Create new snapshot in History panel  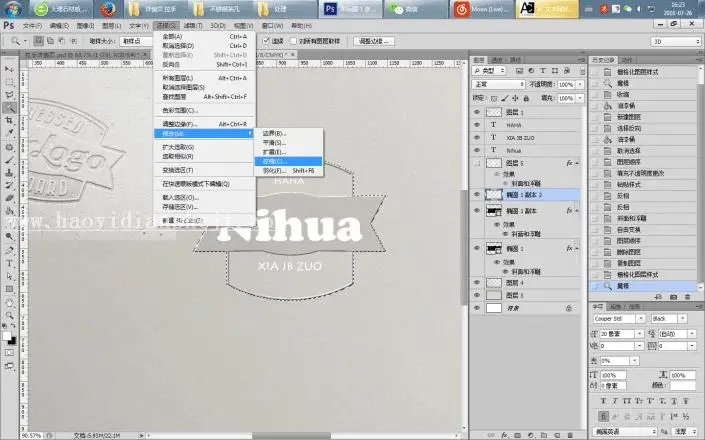673,297
